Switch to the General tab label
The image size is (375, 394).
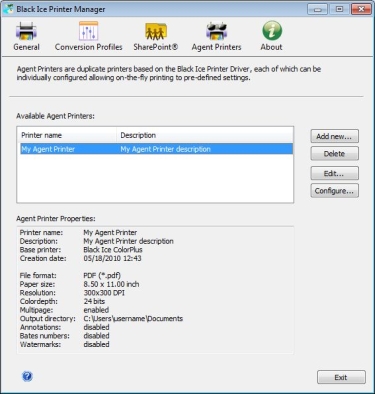coord(26,47)
